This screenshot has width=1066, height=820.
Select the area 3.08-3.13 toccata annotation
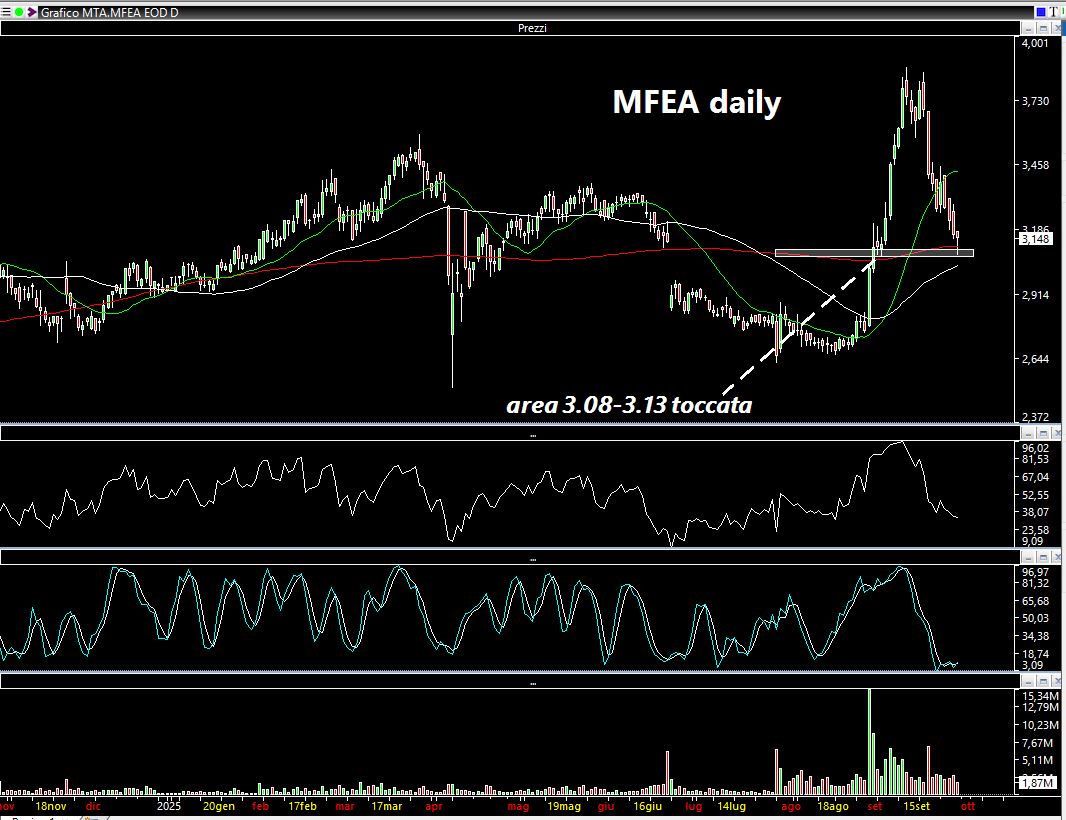click(x=630, y=405)
